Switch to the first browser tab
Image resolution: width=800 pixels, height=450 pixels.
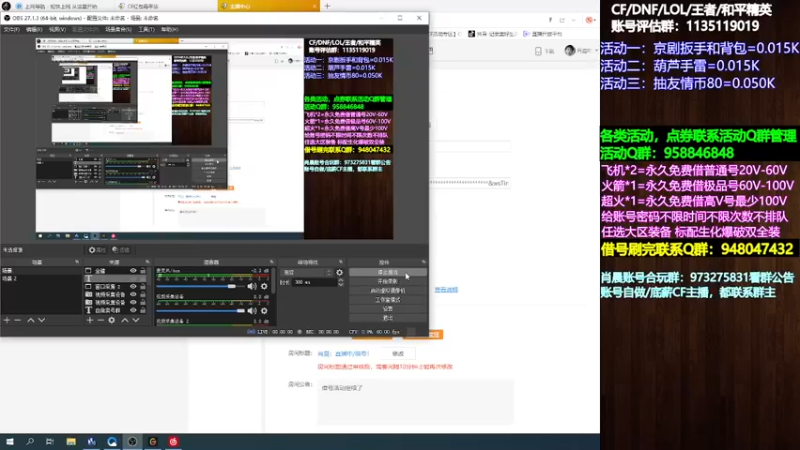pyautogui.click(x=59, y=6)
